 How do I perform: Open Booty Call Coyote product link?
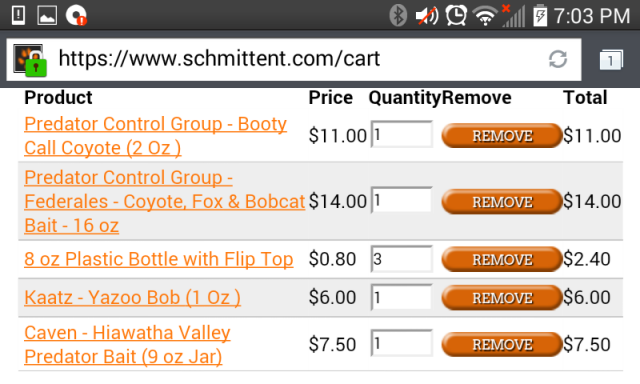coord(155,136)
